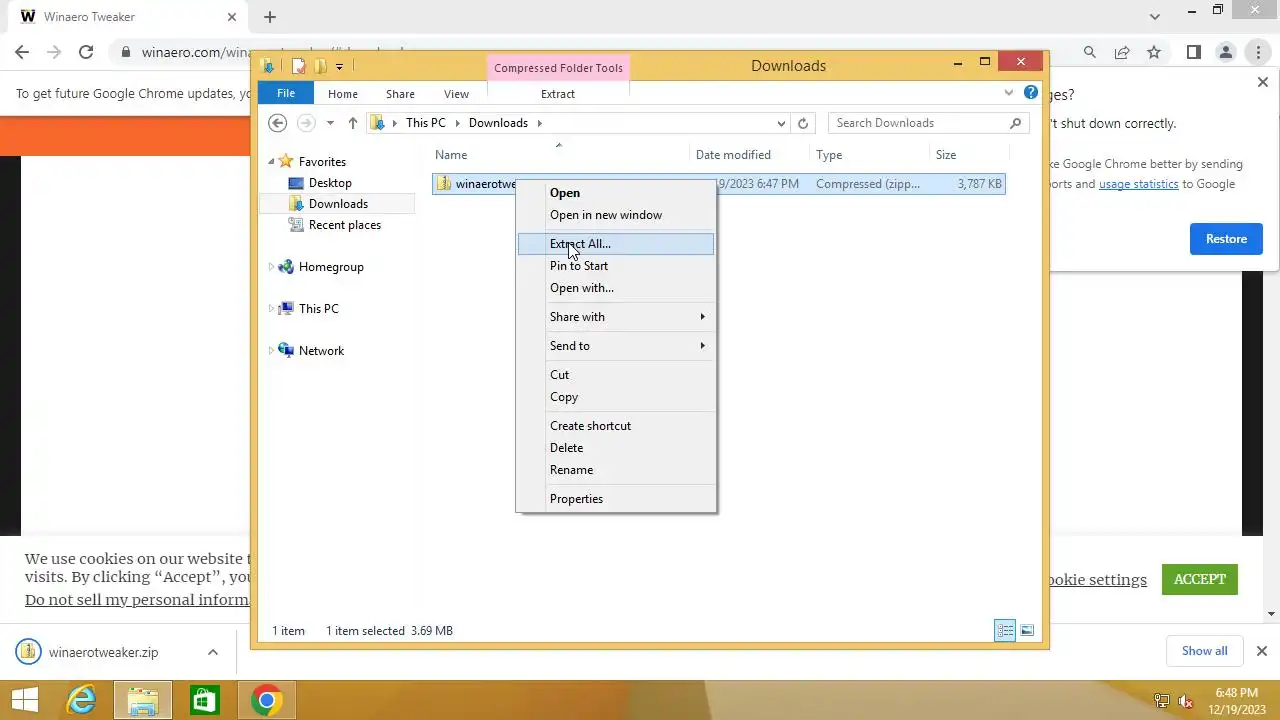Open the Chrome three-dot menu
The height and width of the screenshot is (720, 1280).
pos(1257,52)
